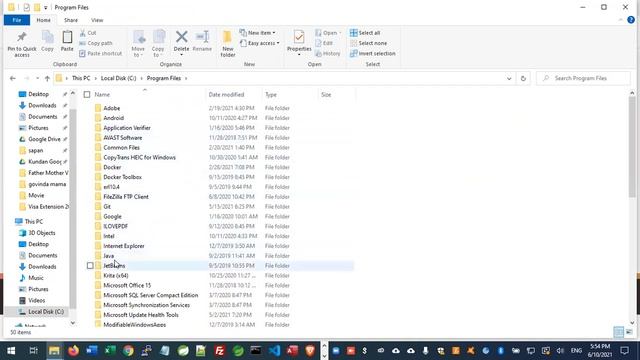Select the Java folder
The image size is (640, 360).
pyautogui.click(x=108, y=256)
